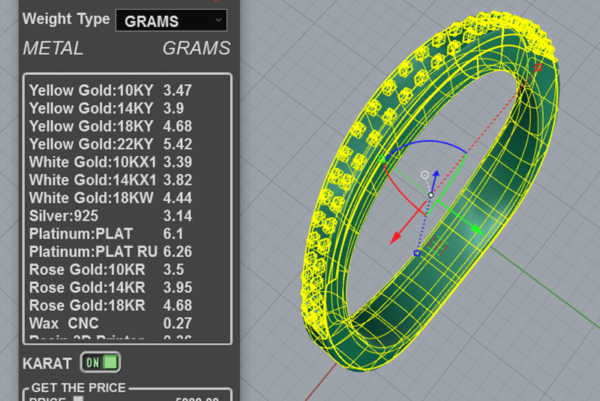Image resolution: width=600 pixels, height=401 pixels.
Task: Click the green square scale handle on the ring
Action: [382, 159]
